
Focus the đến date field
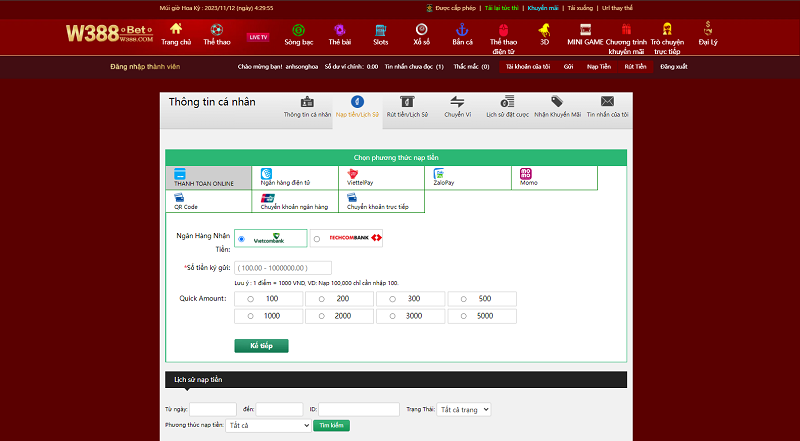pyautogui.click(x=279, y=409)
